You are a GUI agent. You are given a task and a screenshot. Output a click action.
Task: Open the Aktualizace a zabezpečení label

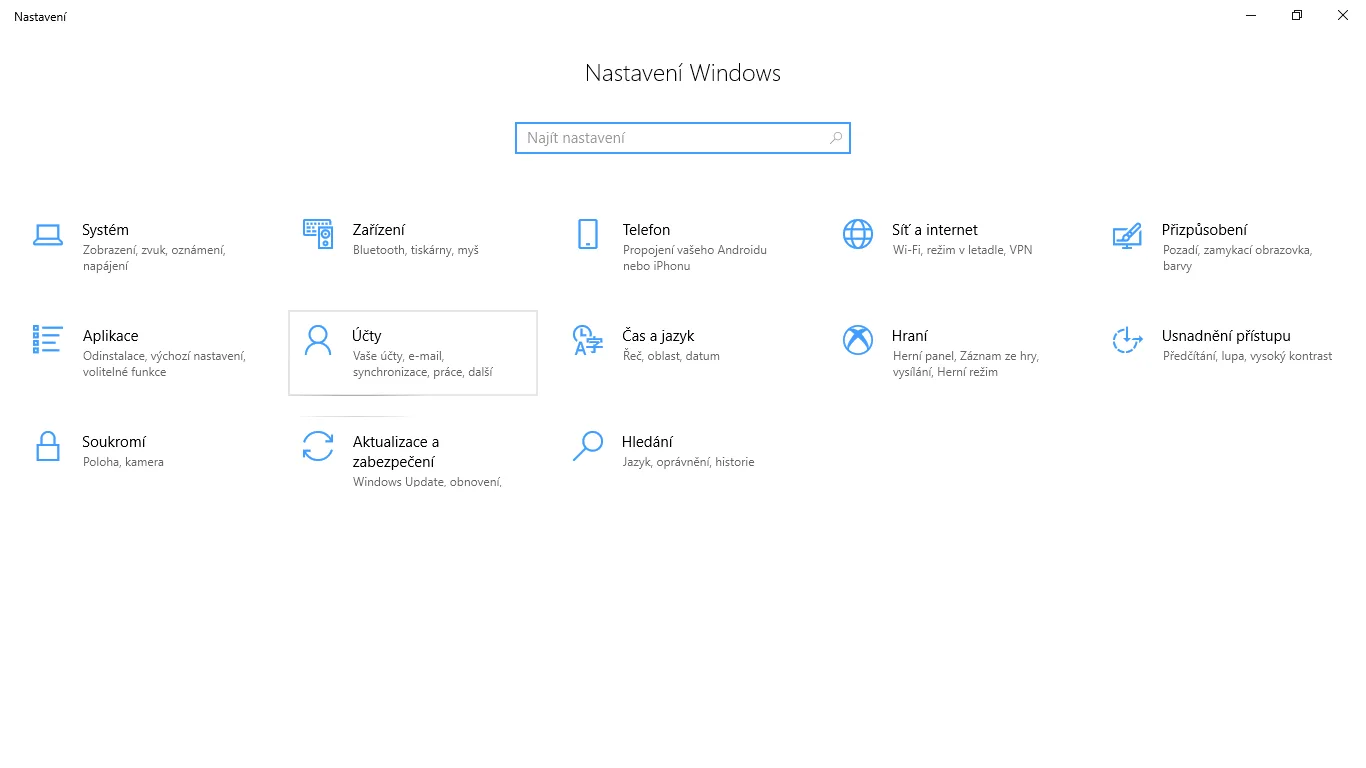pos(396,452)
